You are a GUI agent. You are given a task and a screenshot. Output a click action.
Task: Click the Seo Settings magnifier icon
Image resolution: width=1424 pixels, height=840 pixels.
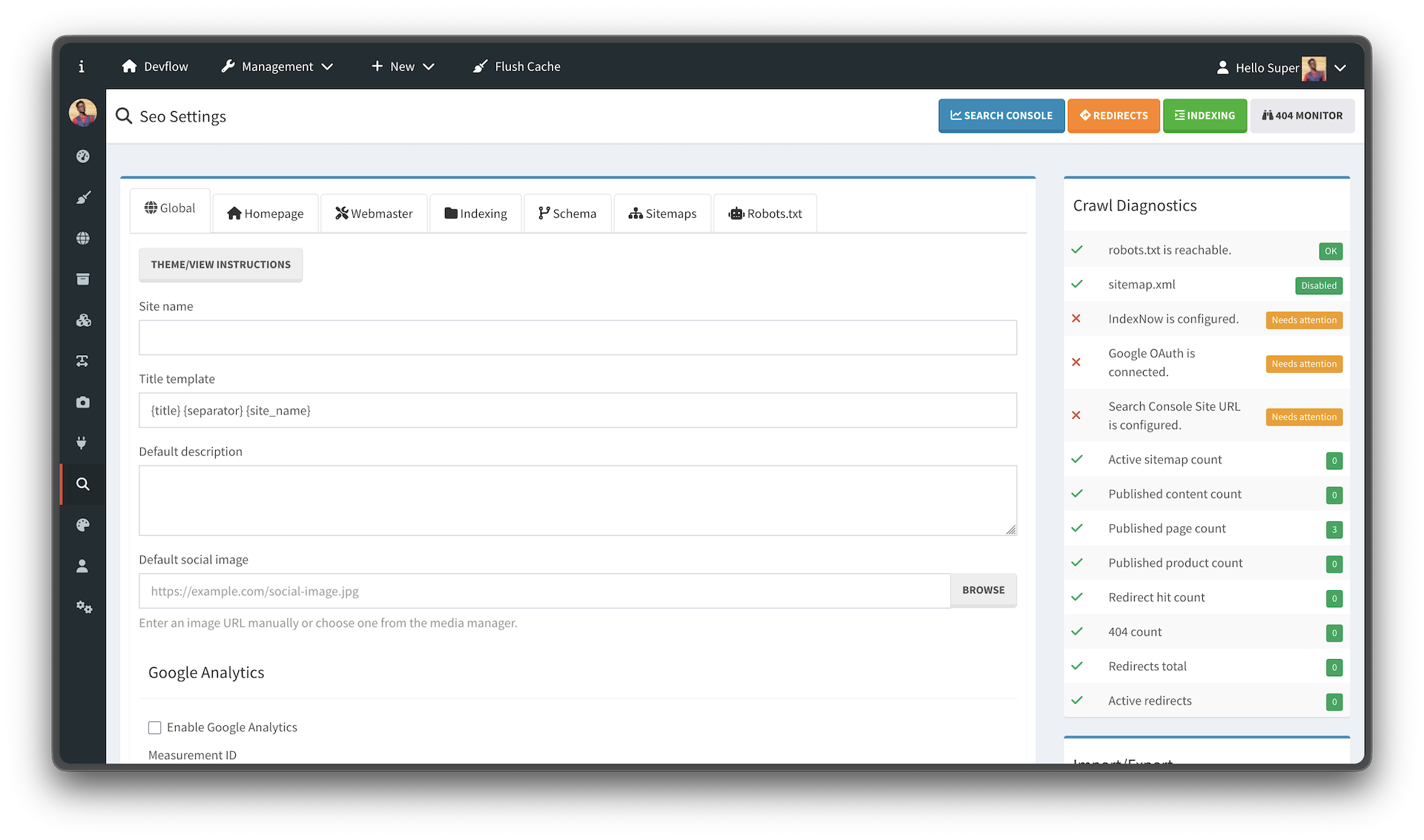[x=124, y=116]
